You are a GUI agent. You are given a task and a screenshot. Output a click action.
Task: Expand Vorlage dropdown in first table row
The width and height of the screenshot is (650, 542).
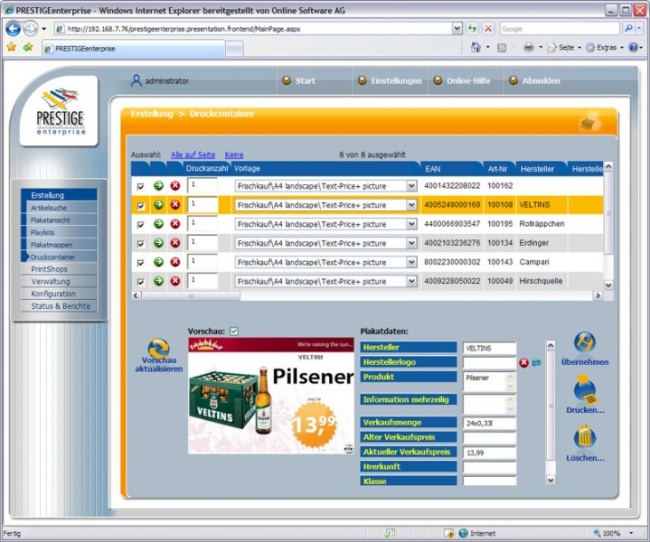coord(411,186)
